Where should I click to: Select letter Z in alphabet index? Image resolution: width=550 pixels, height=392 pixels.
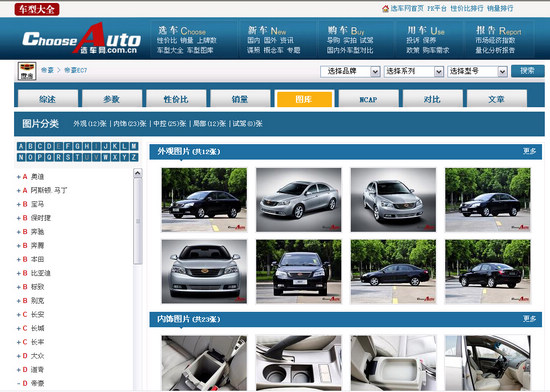coord(134,157)
